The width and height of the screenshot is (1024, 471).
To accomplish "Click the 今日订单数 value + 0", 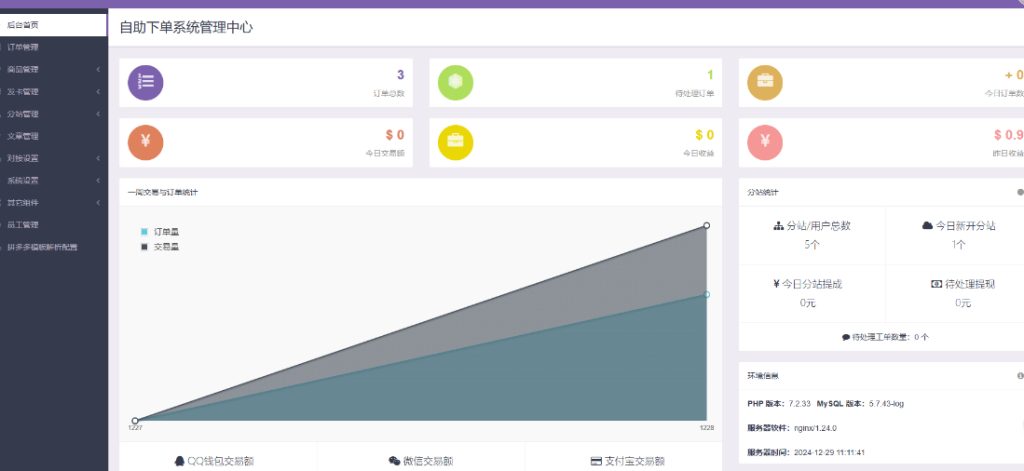I will [1014, 75].
